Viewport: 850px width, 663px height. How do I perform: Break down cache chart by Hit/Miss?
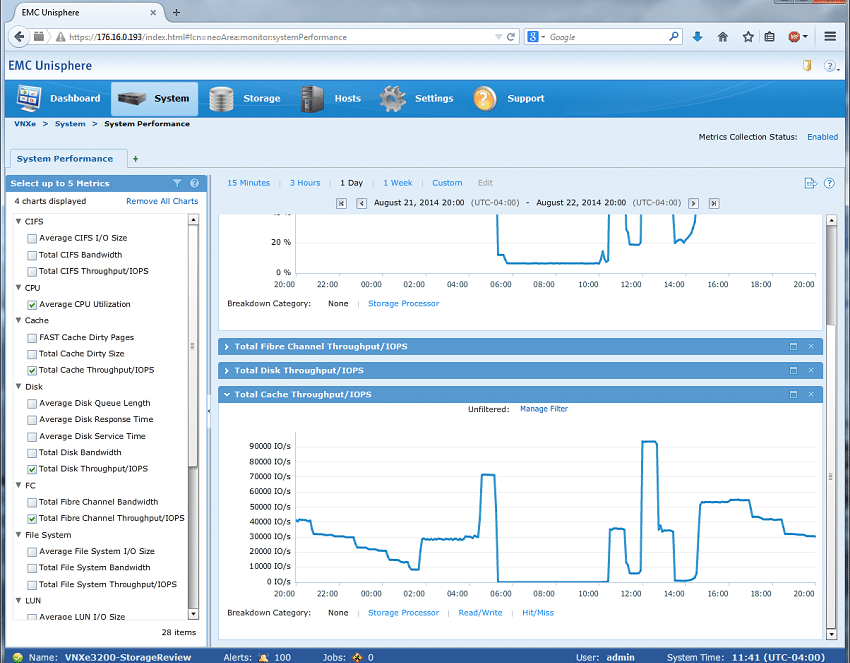[538, 613]
